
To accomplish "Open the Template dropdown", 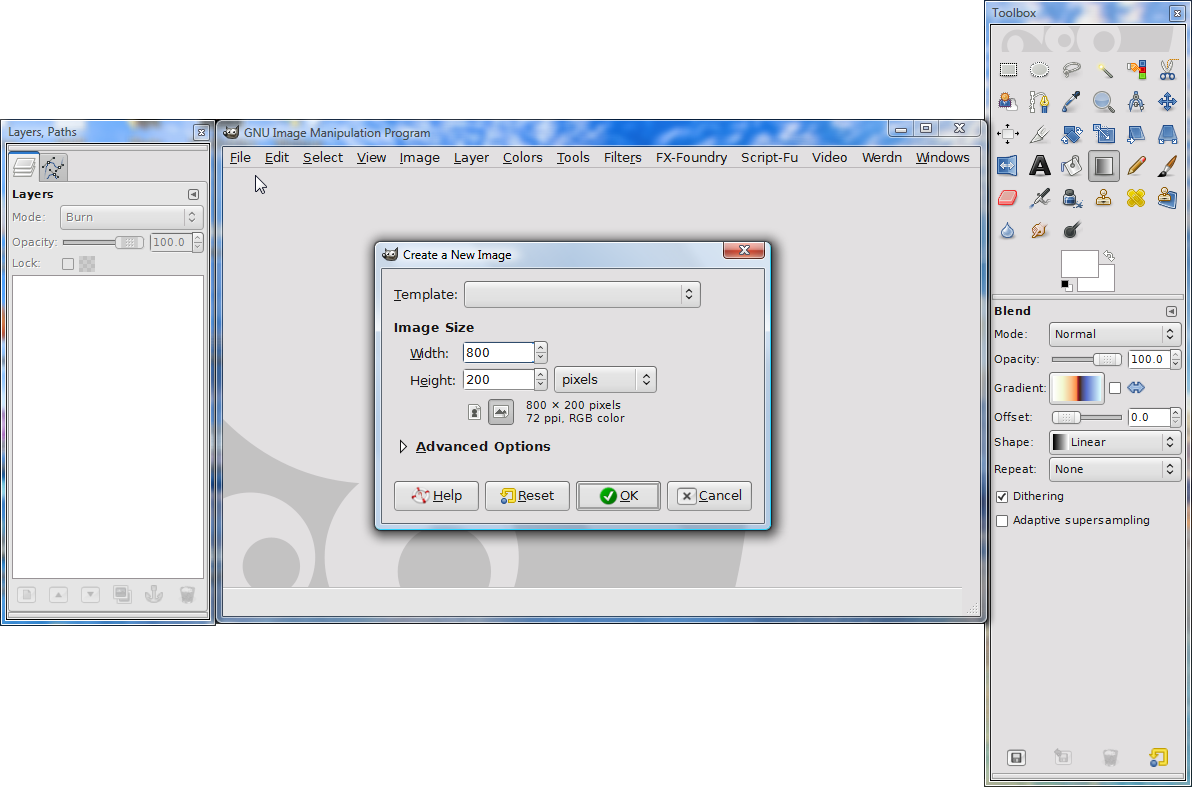I will click(x=582, y=294).
